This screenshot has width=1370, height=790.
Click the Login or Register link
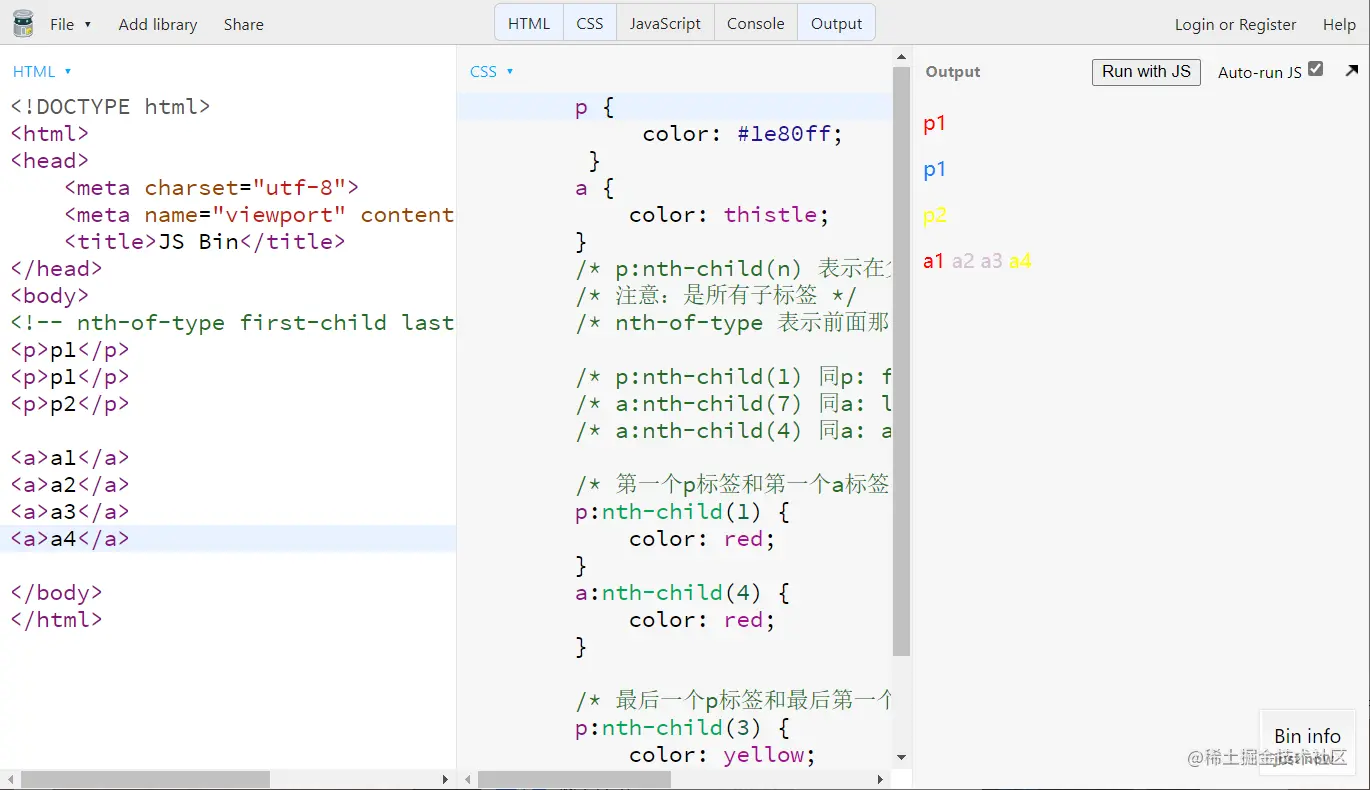(1235, 24)
